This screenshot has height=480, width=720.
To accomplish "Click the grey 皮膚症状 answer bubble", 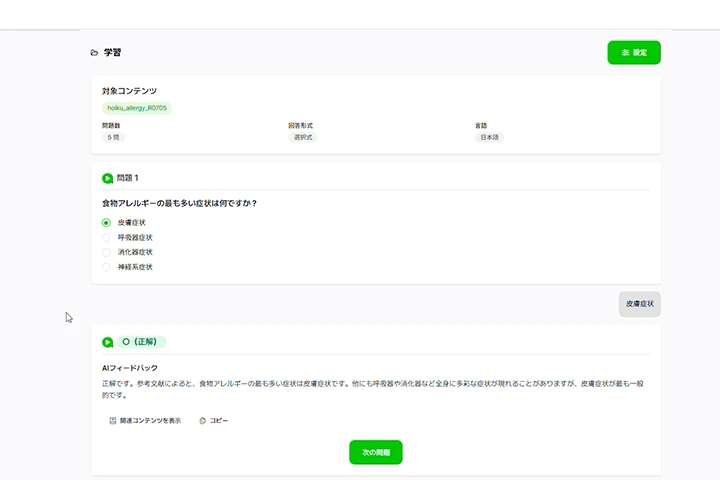I will tap(640, 304).
